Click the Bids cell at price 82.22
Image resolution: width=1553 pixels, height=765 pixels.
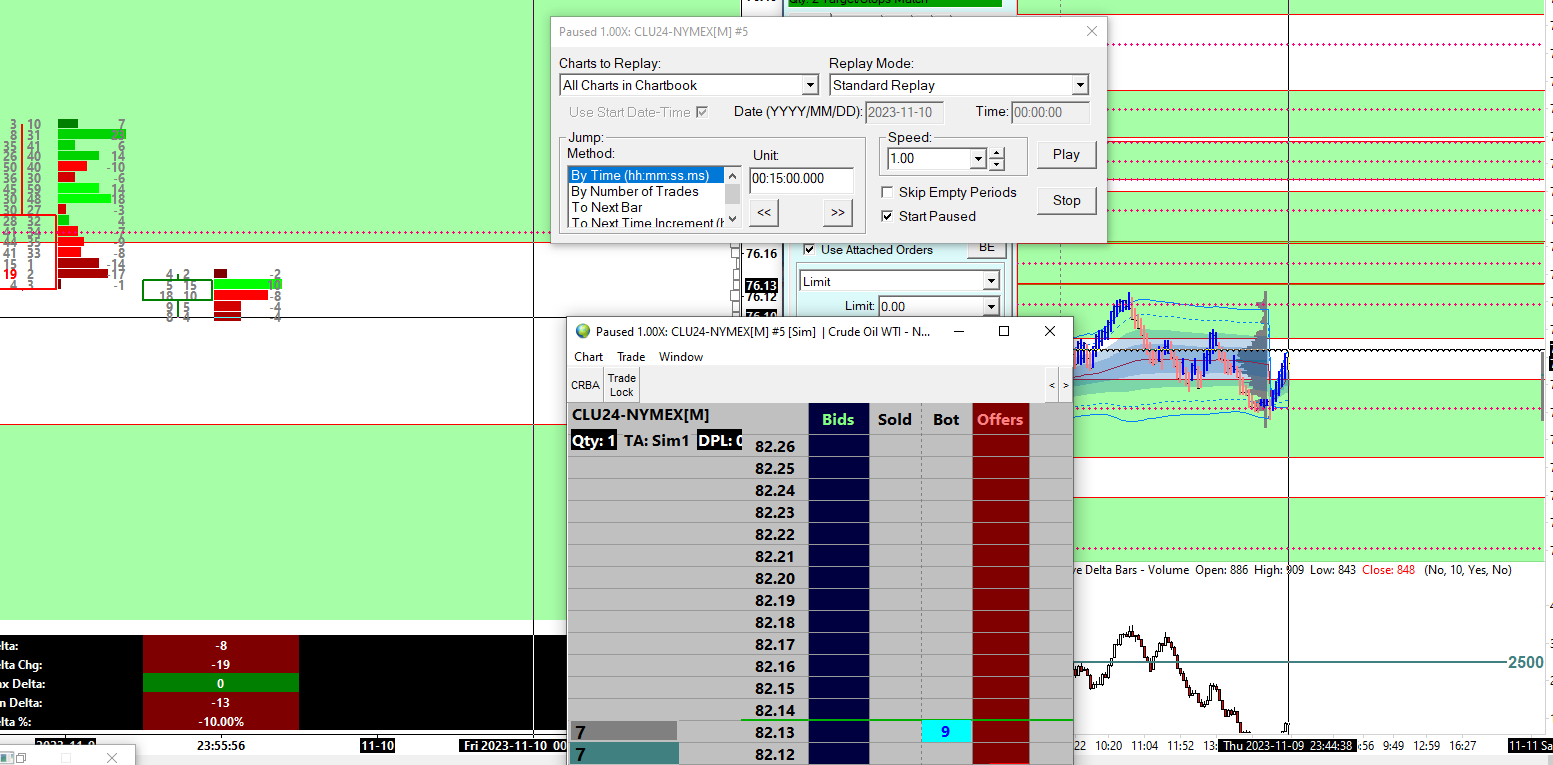click(x=838, y=534)
